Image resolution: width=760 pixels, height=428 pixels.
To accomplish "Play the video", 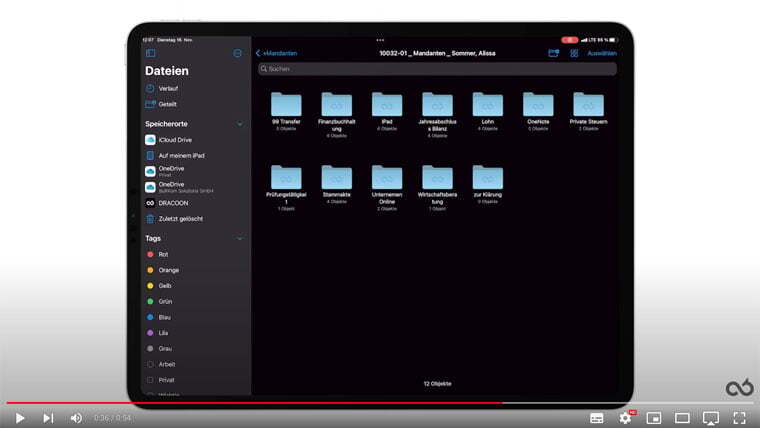I will (19, 418).
